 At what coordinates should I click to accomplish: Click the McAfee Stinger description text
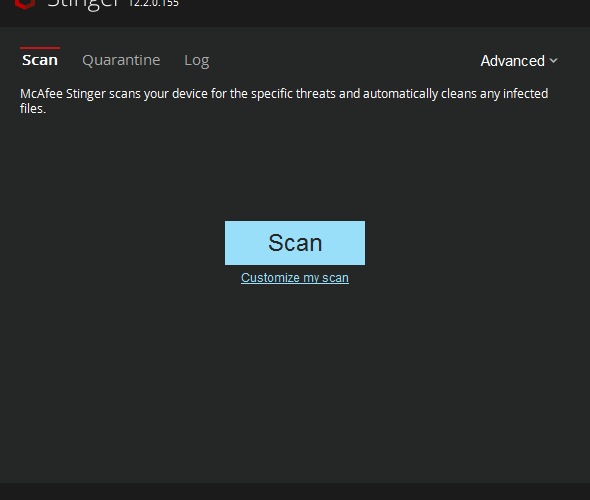coord(284,101)
